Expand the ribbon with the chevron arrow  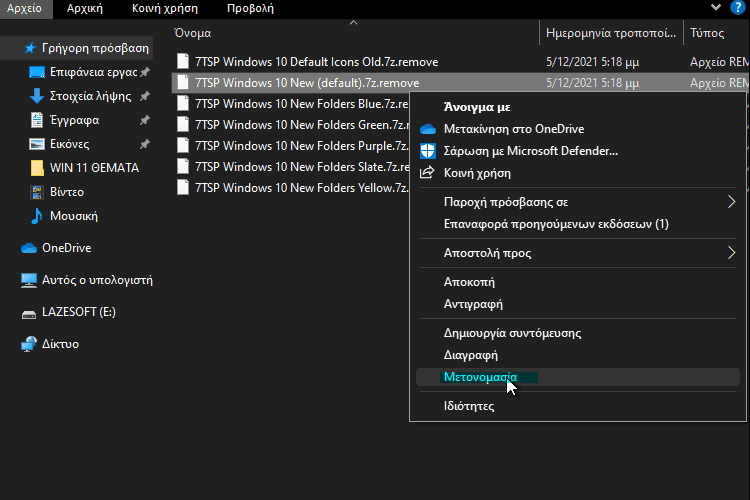tap(716, 7)
